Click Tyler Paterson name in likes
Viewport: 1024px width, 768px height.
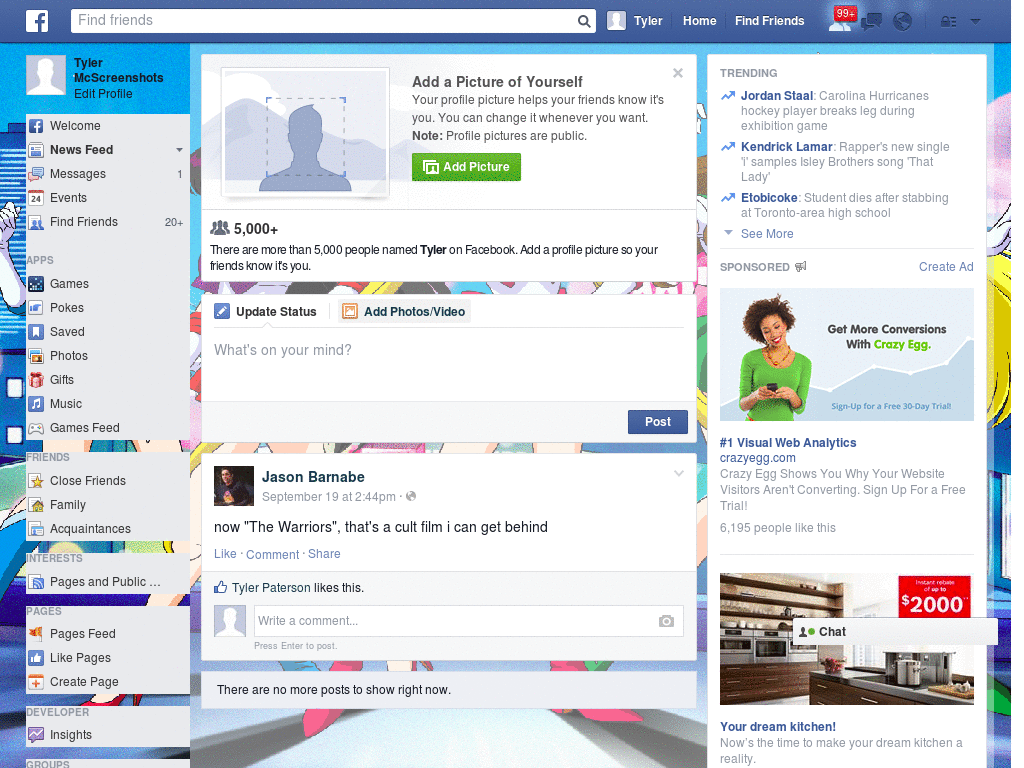[271, 588]
